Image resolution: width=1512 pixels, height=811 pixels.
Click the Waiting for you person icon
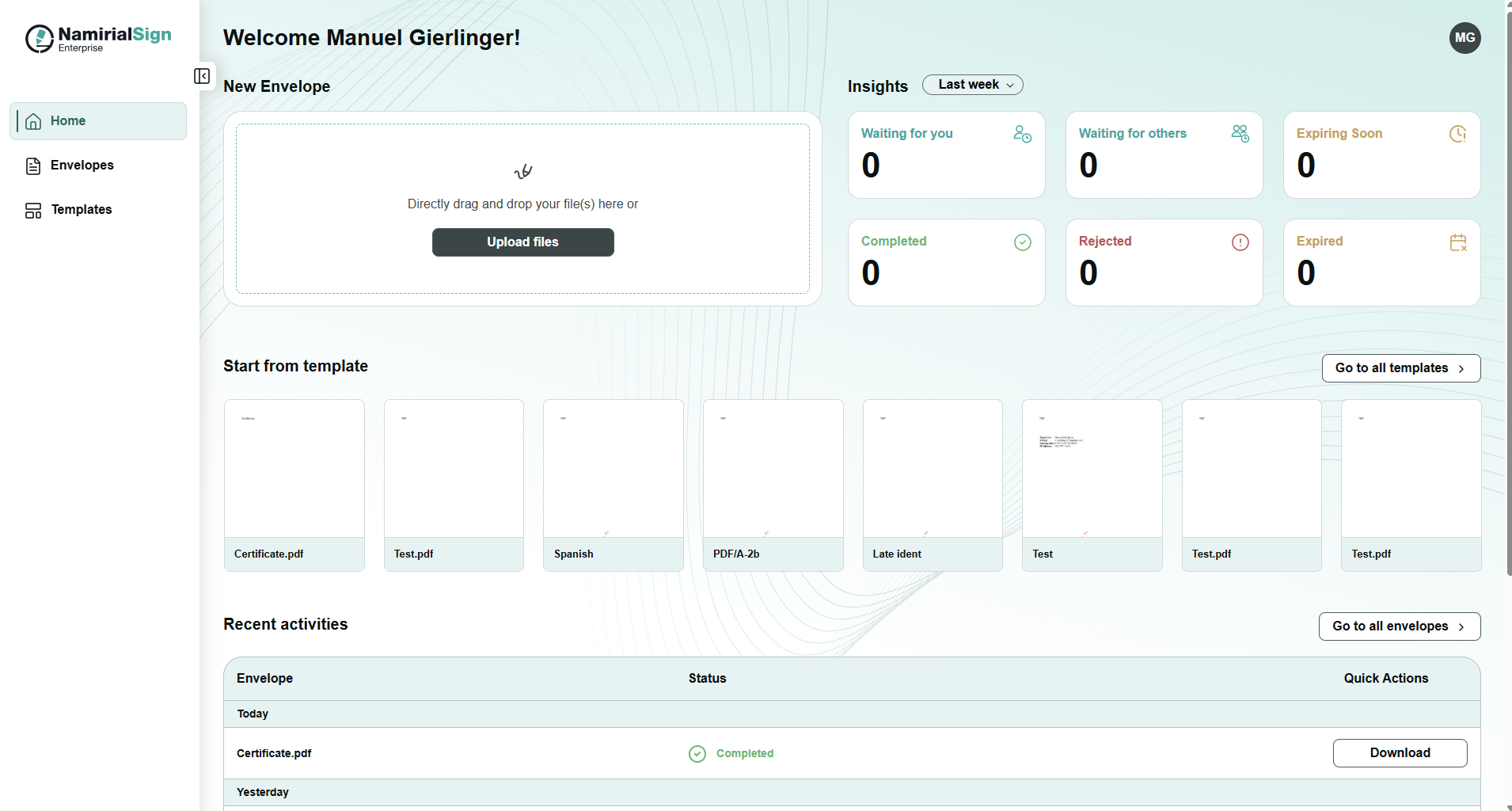coord(1022,134)
